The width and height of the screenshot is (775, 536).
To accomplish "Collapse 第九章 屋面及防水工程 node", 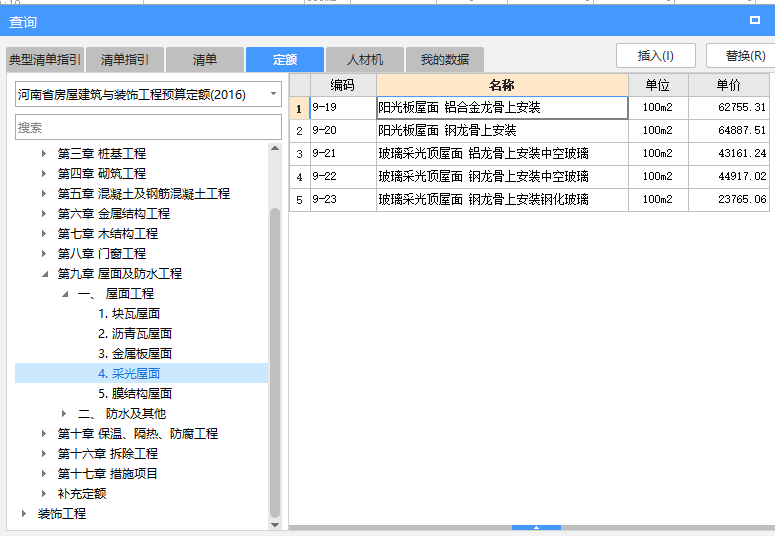I will click(x=44, y=274).
